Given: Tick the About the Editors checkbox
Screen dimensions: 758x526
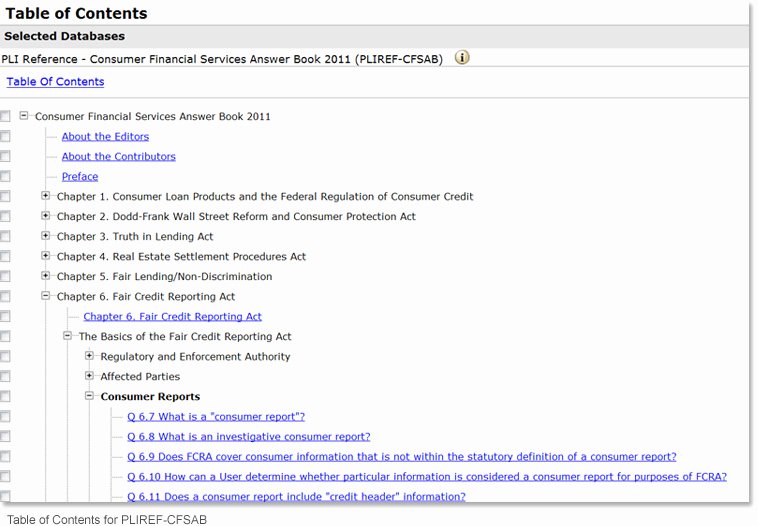Looking at the screenshot, I should pos(5,136).
